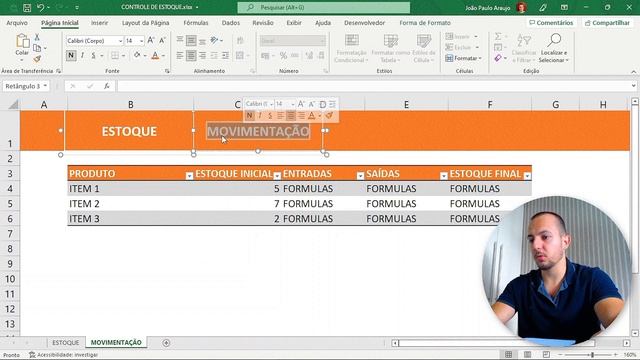Image resolution: width=640 pixels, height=360 pixels.
Task: Click the Insert Function fx icon
Action: [107, 86]
